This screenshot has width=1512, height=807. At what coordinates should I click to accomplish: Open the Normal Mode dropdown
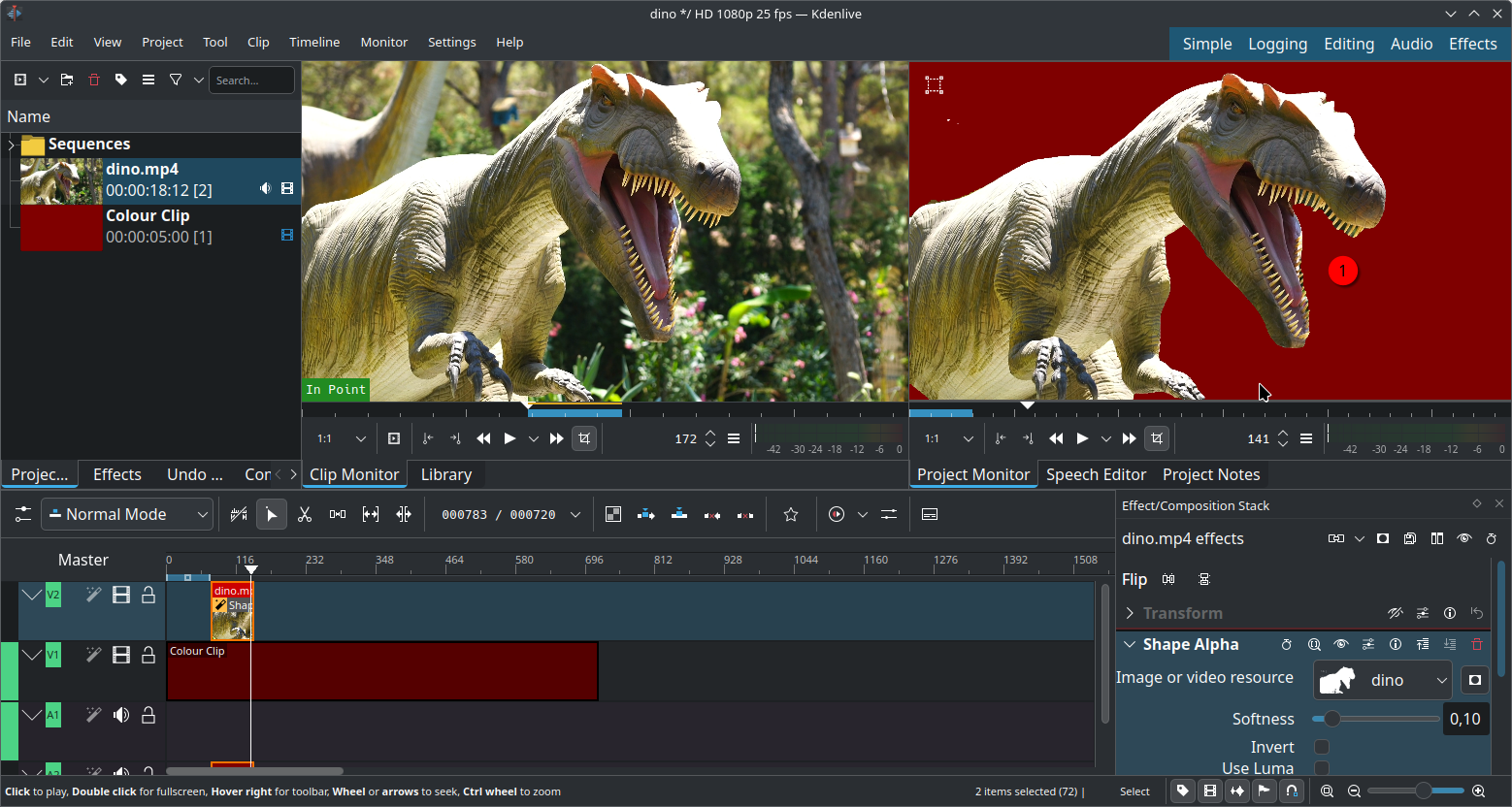pos(127,515)
